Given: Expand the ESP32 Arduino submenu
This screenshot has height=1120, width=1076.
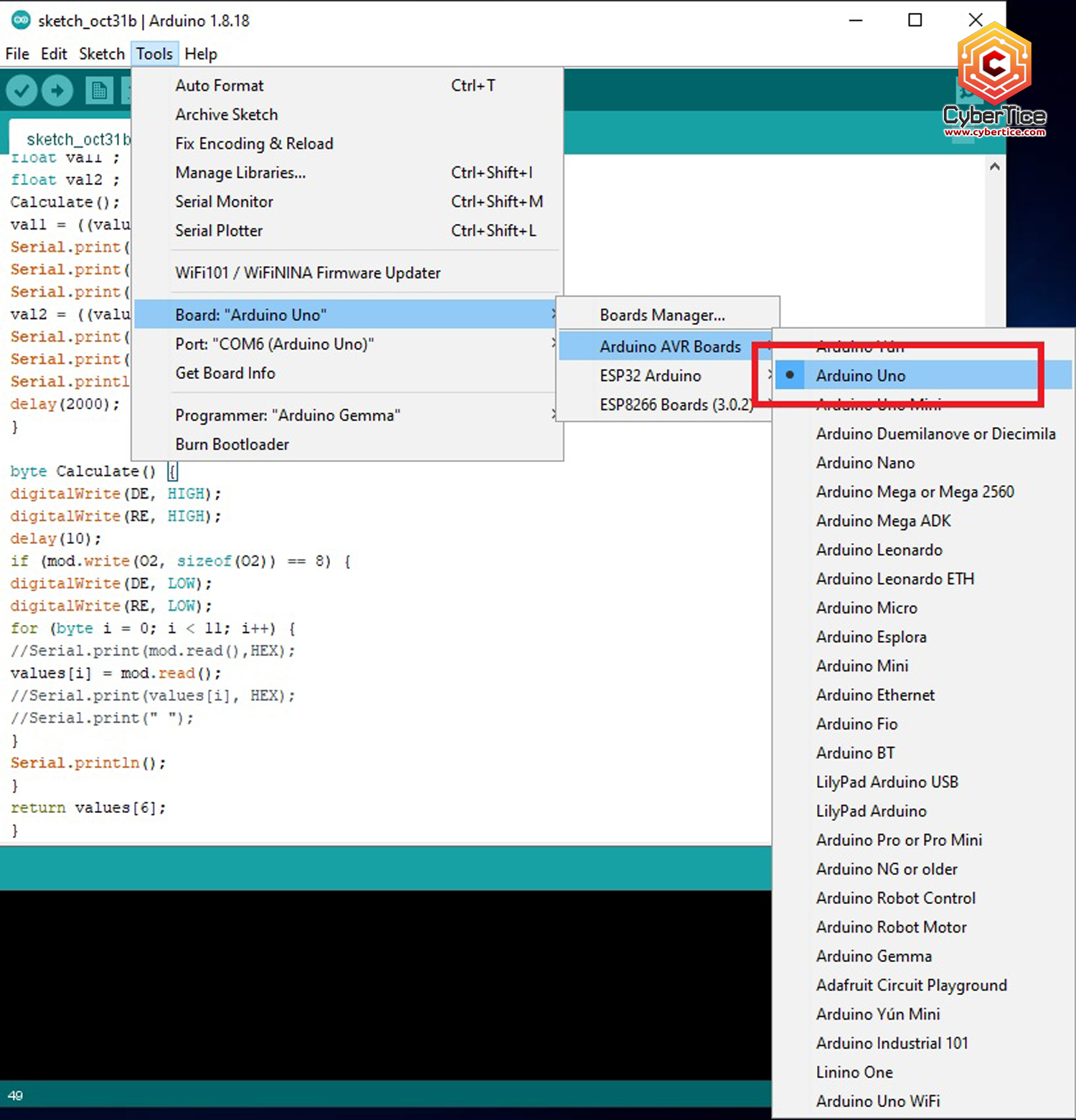Looking at the screenshot, I should coord(650,375).
